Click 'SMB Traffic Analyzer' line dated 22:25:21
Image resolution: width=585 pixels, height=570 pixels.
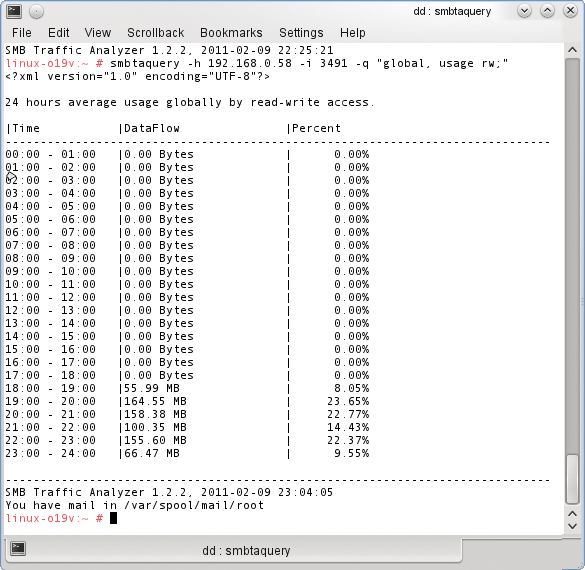169,50
